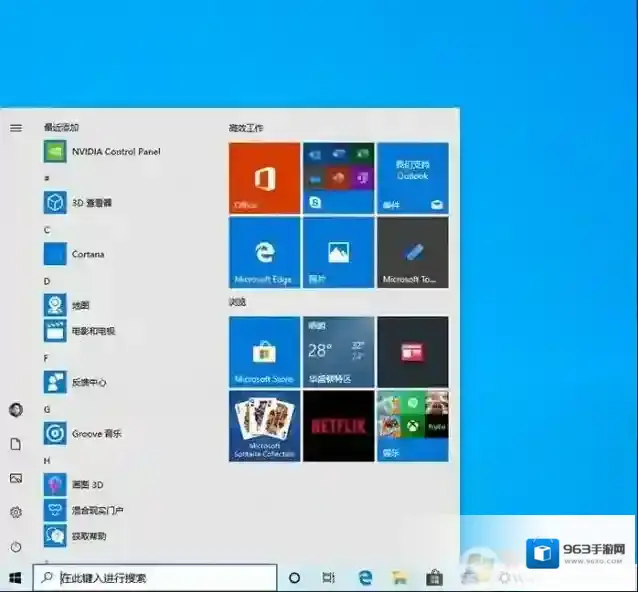The image size is (638, 592).
Task: Click the user account avatar
Action: (16, 410)
